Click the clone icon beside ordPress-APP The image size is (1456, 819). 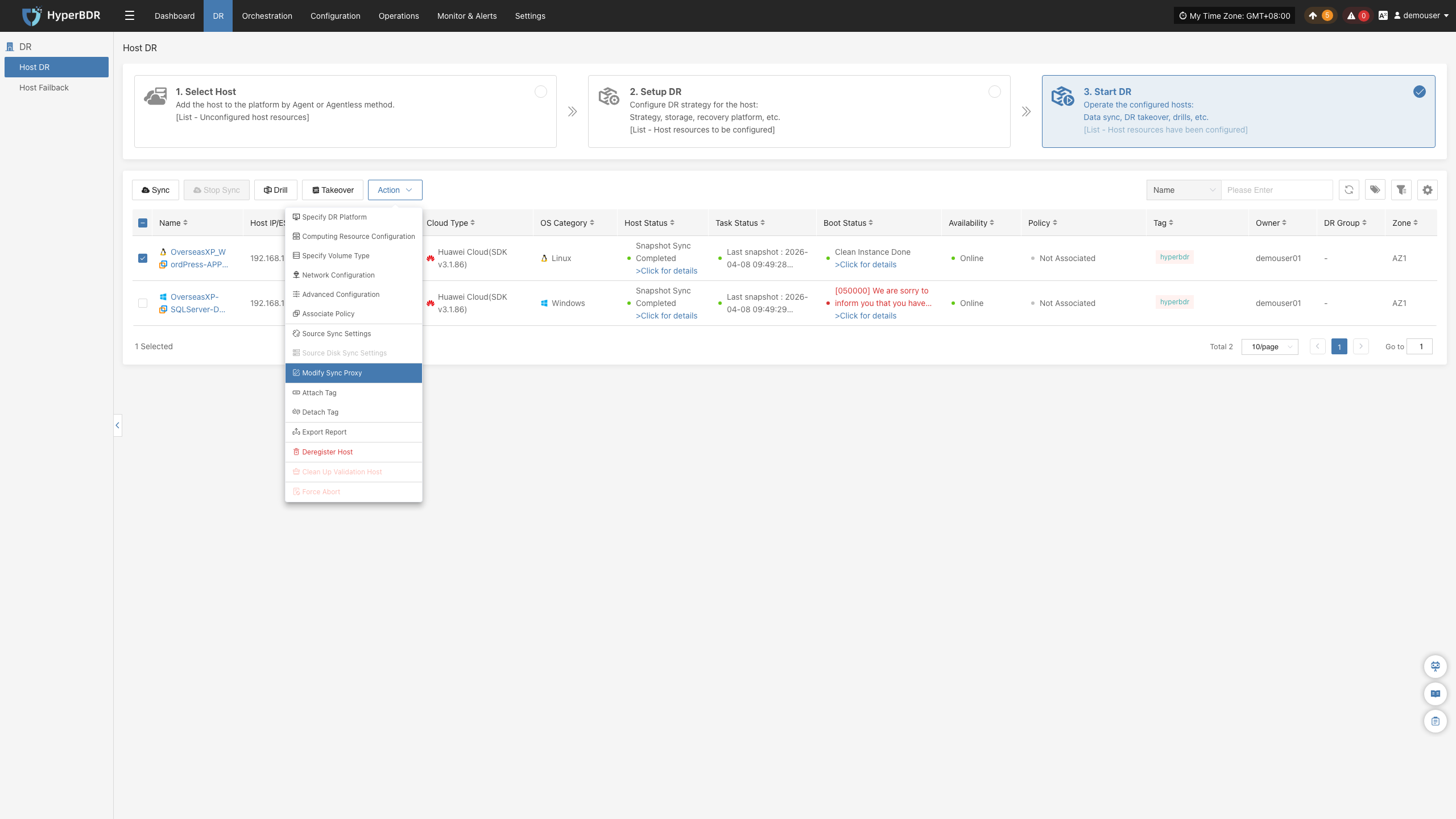click(163, 264)
